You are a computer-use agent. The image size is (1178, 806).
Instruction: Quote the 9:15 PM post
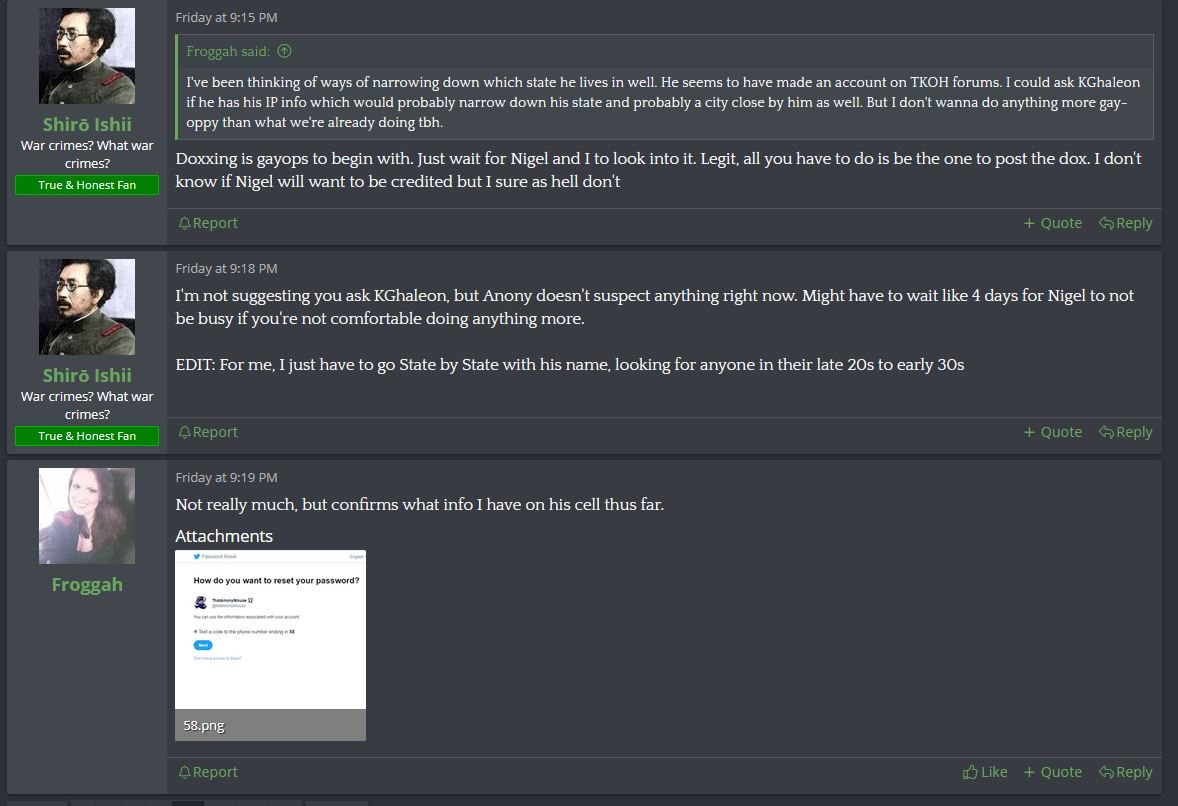click(x=1053, y=223)
